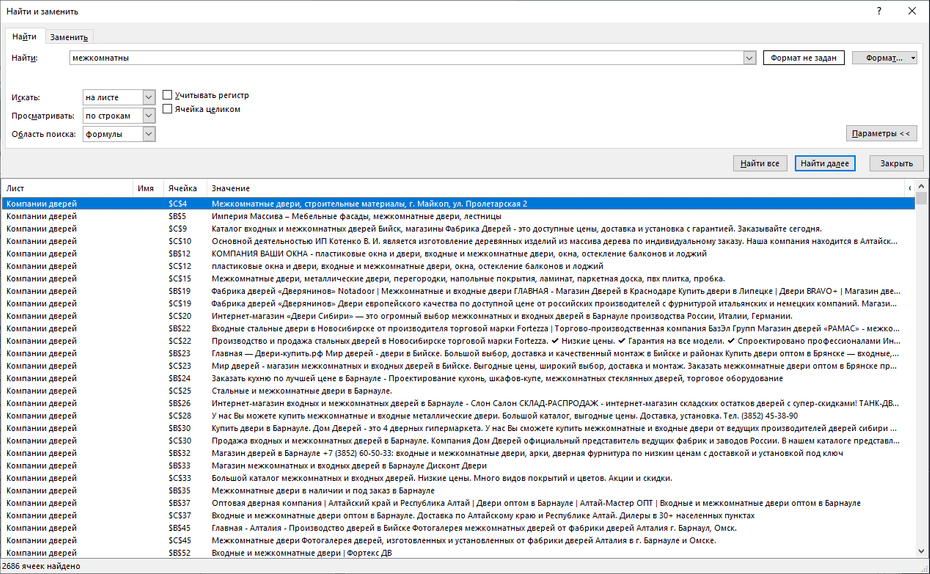Enable the Учитывать регистр checkbox

pyautogui.click(x=167, y=95)
